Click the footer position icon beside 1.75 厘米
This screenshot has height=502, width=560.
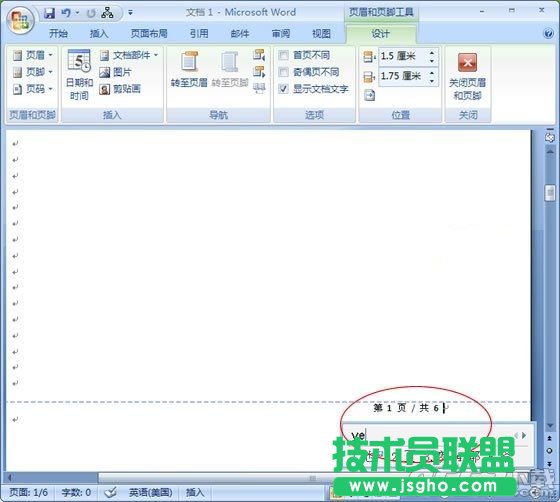point(369,77)
